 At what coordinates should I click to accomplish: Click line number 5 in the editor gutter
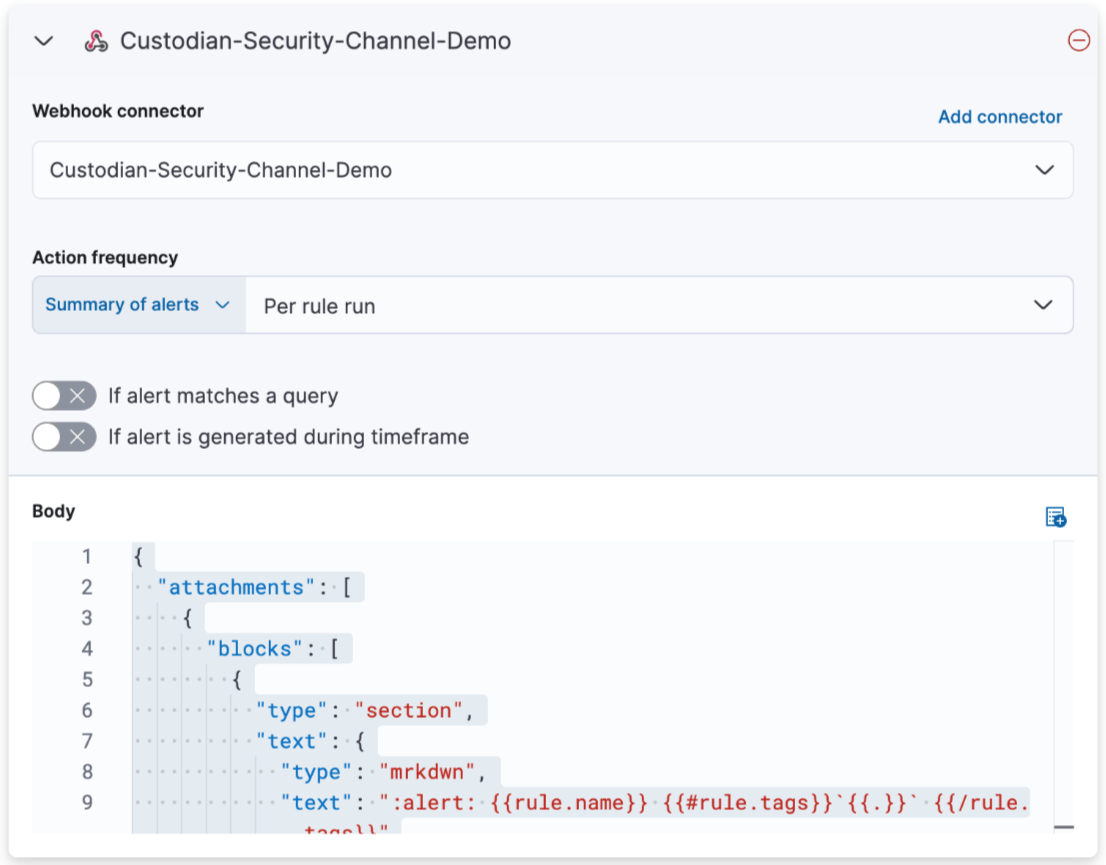[86, 679]
